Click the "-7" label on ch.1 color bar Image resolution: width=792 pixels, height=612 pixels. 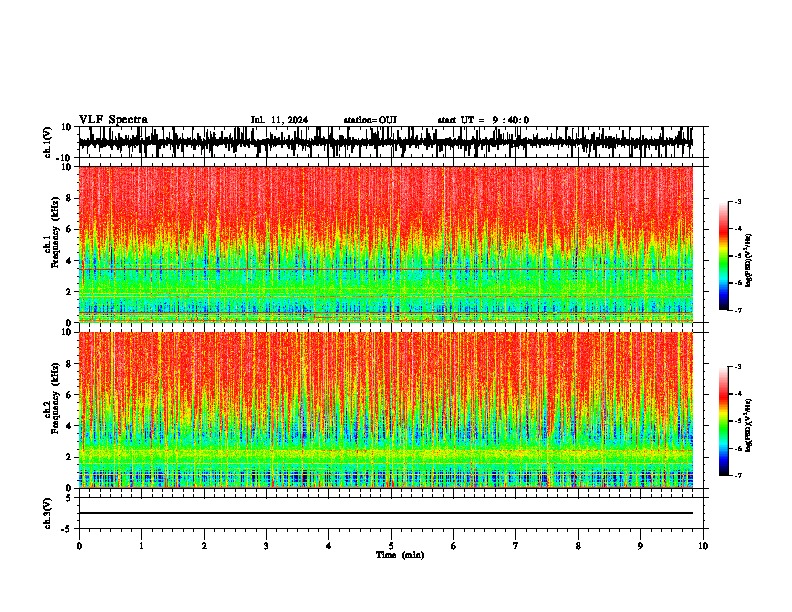click(737, 310)
